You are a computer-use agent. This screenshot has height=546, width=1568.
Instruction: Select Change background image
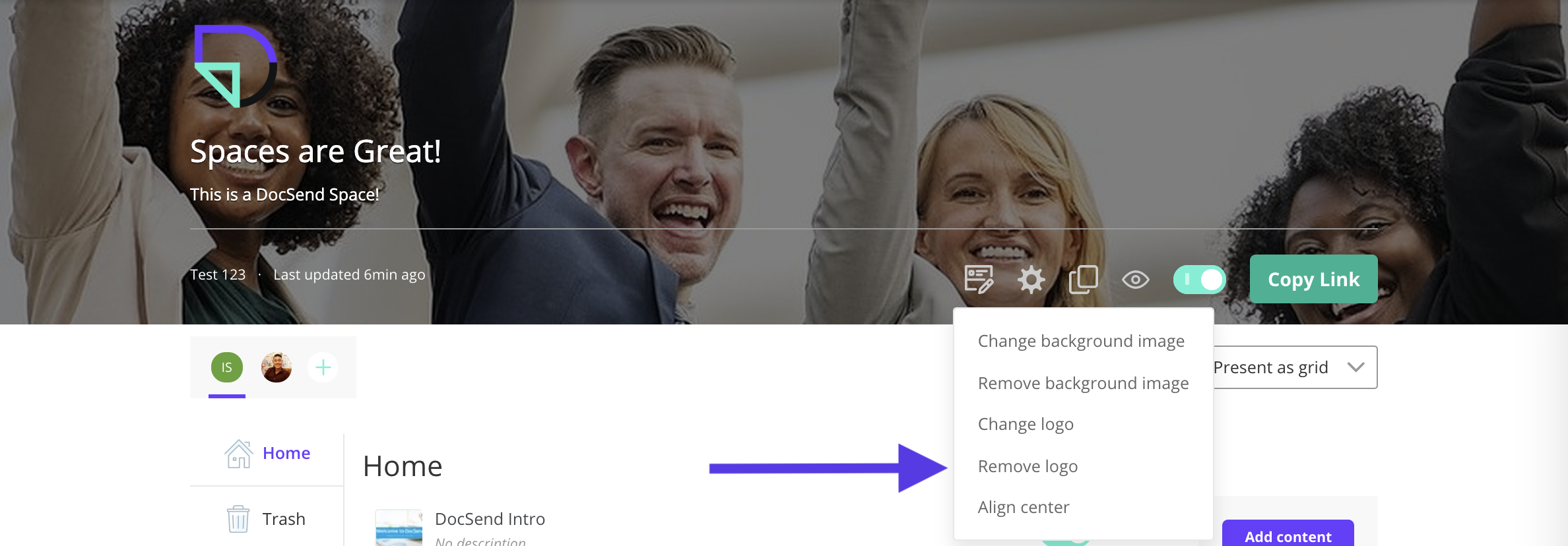click(x=1081, y=341)
